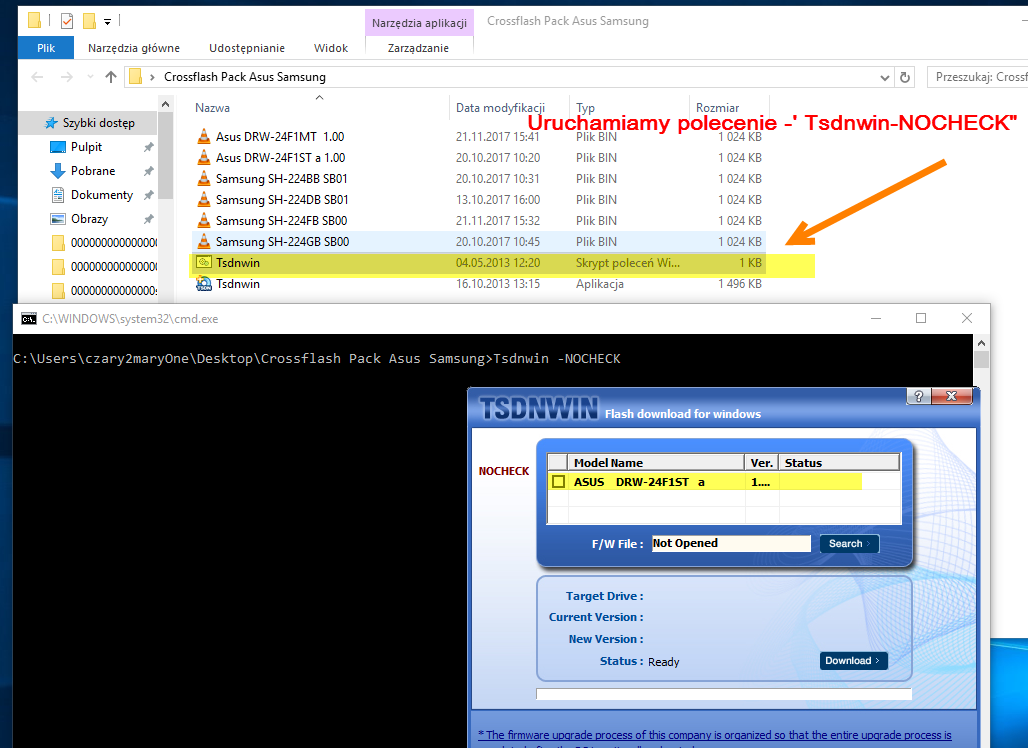Switch to Narzędzia główne ribbon tab
This screenshot has width=1028, height=748.
pyautogui.click(x=134, y=48)
